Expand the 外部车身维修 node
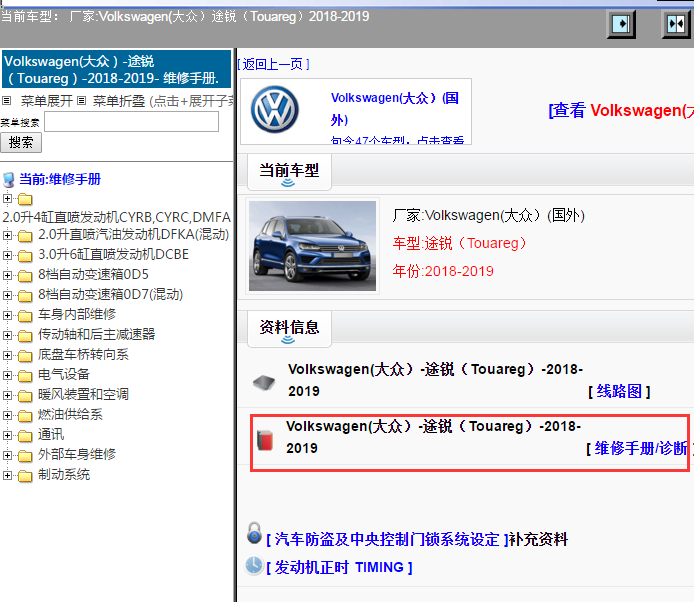The image size is (694, 602). pyautogui.click(x=7, y=455)
